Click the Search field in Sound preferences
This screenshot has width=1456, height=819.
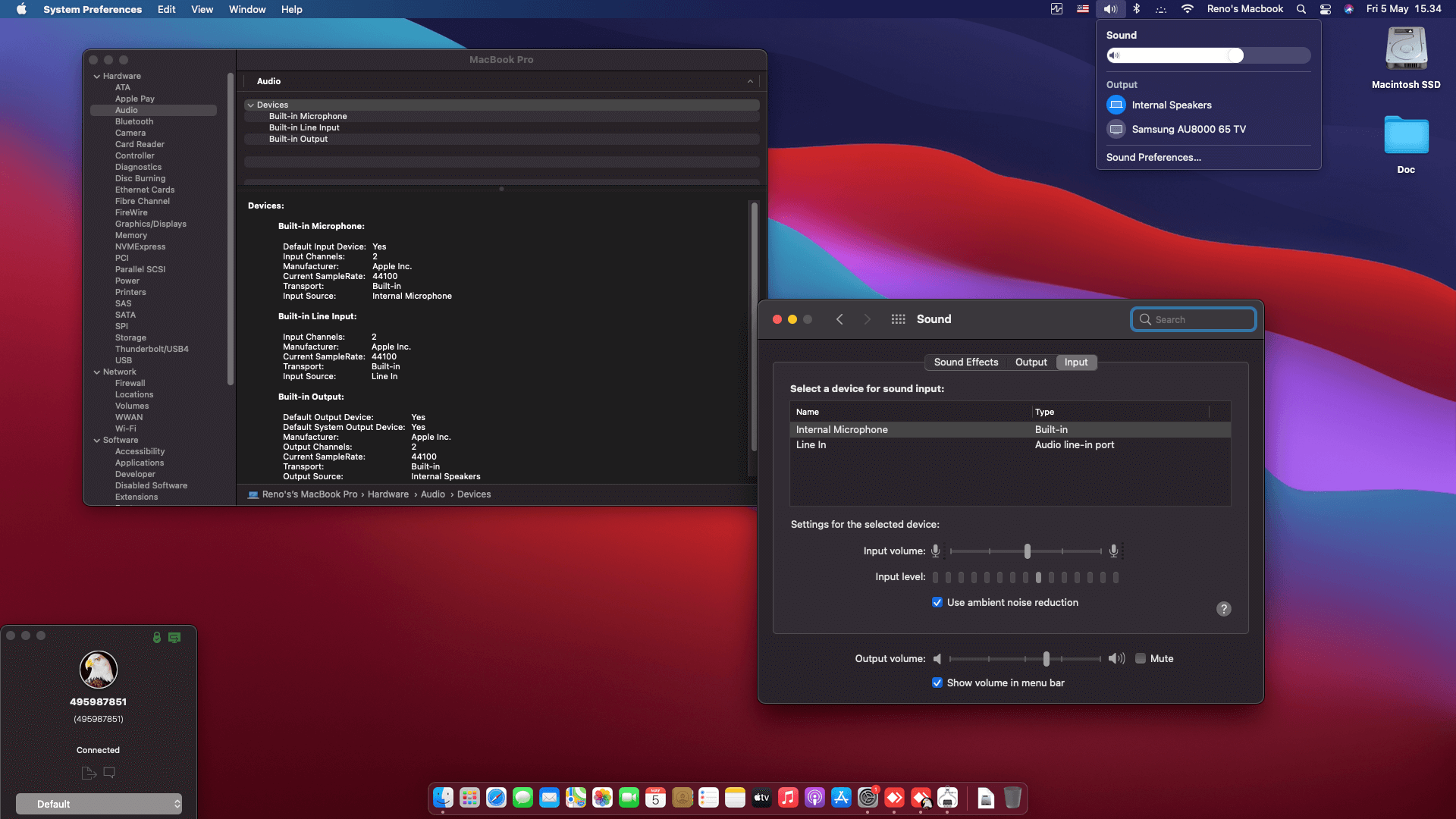[1193, 319]
